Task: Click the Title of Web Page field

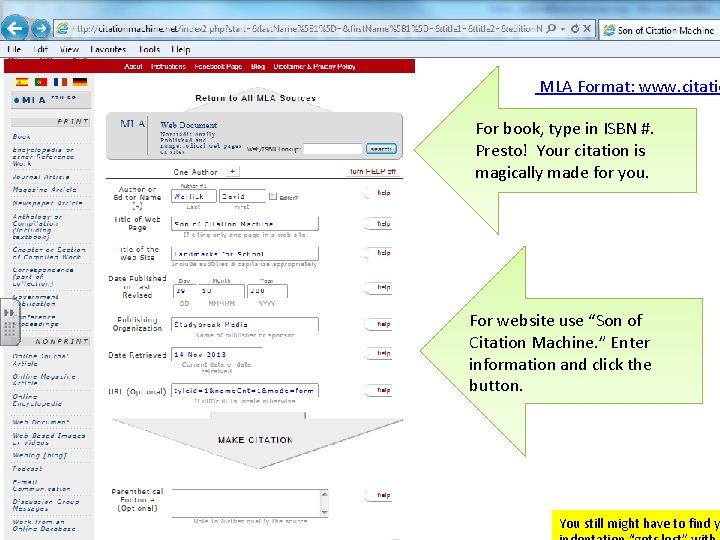Action: click(x=245, y=224)
